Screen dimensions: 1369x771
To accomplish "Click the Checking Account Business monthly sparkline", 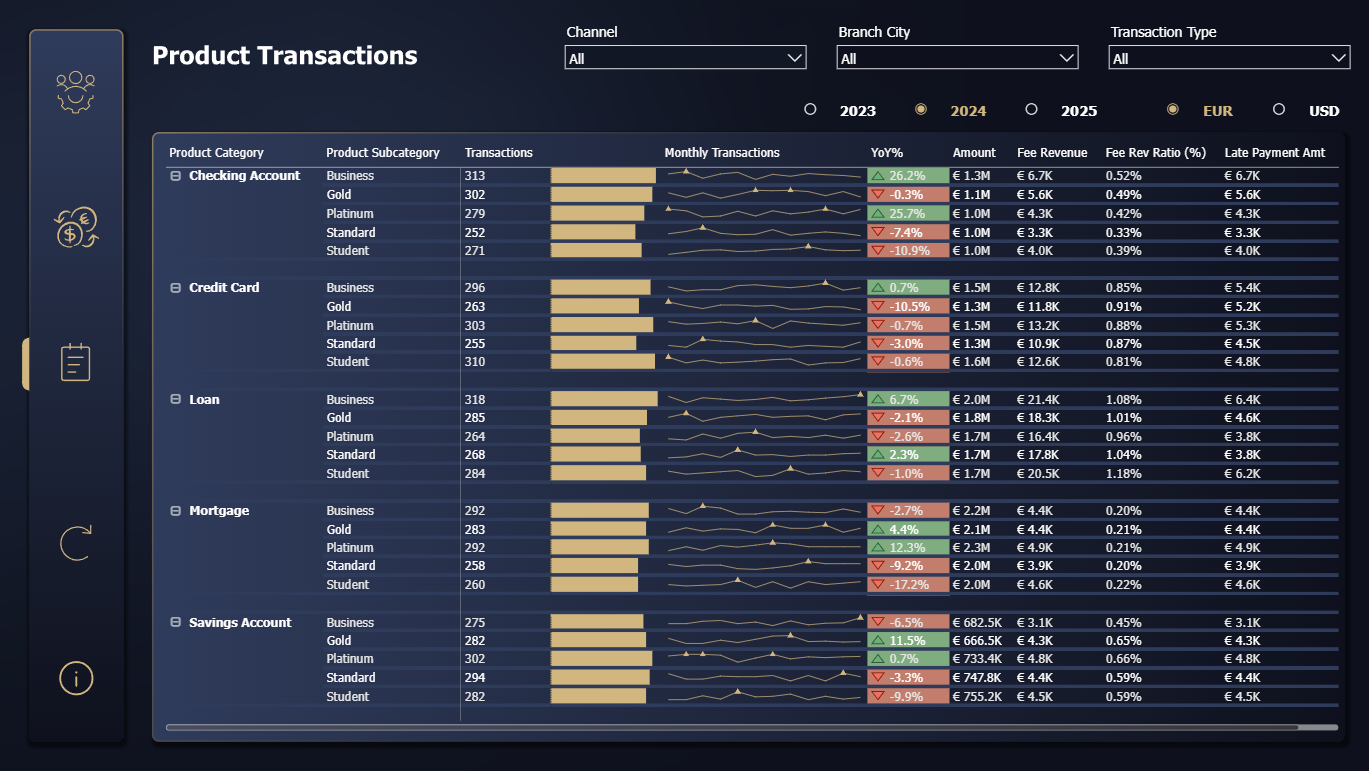I will click(764, 176).
